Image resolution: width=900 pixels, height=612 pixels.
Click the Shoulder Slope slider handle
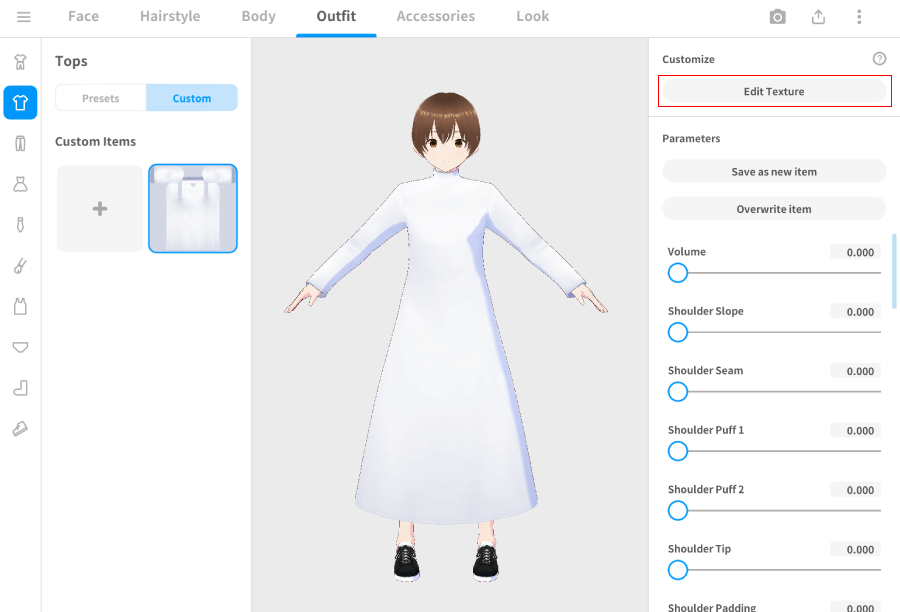pos(678,332)
